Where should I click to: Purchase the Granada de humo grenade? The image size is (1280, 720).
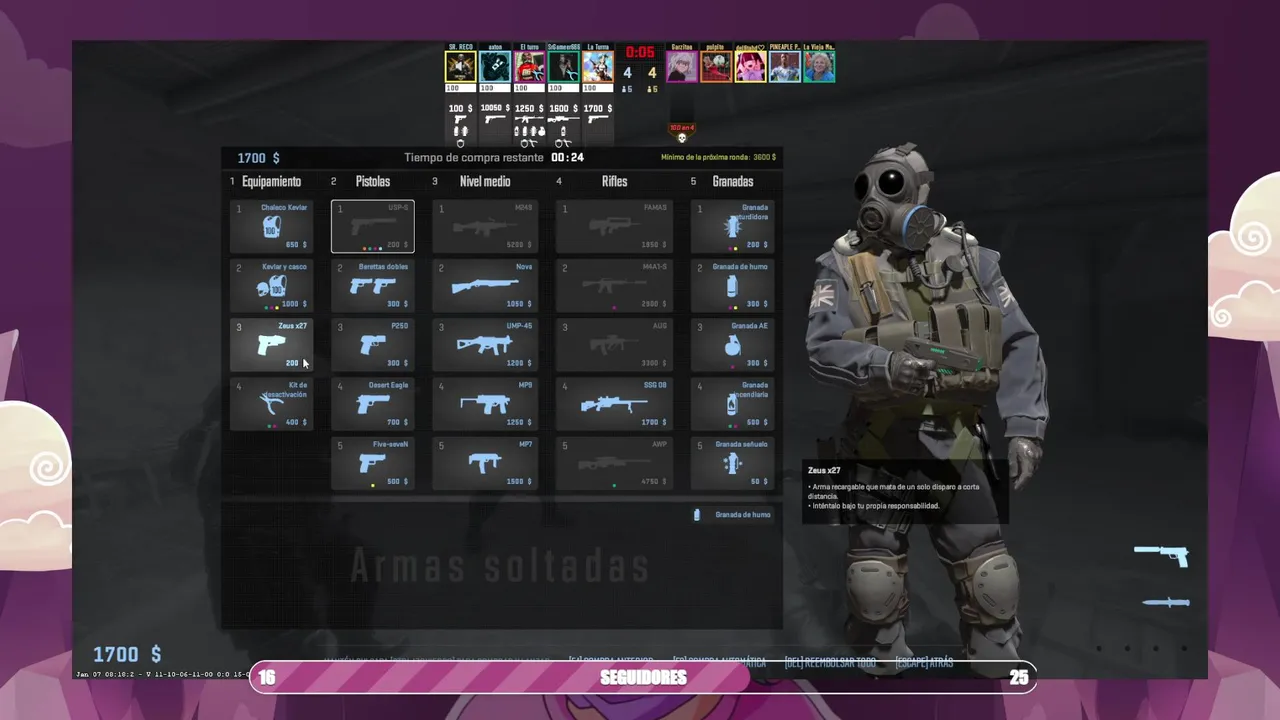click(733, 286)
